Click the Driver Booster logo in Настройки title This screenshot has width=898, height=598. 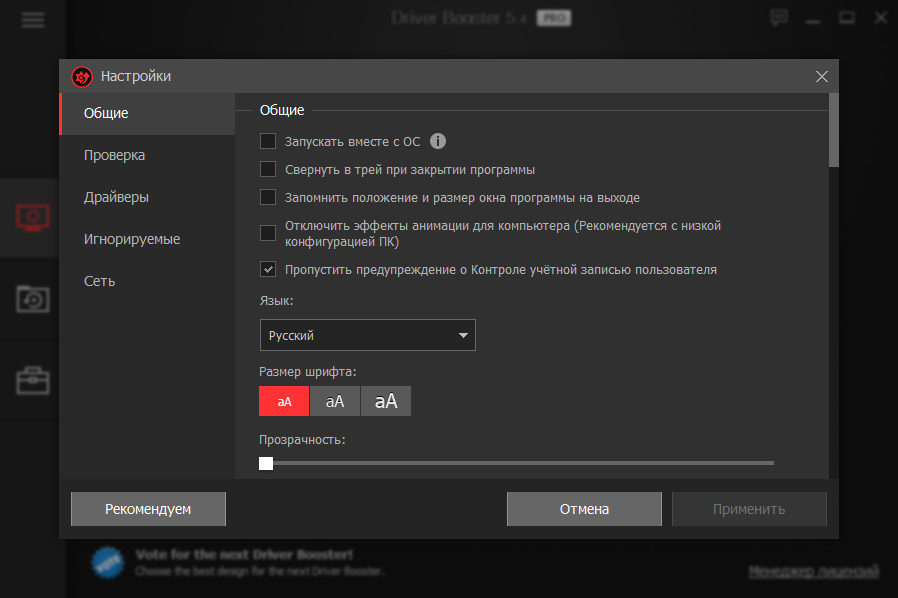(82, 77)
